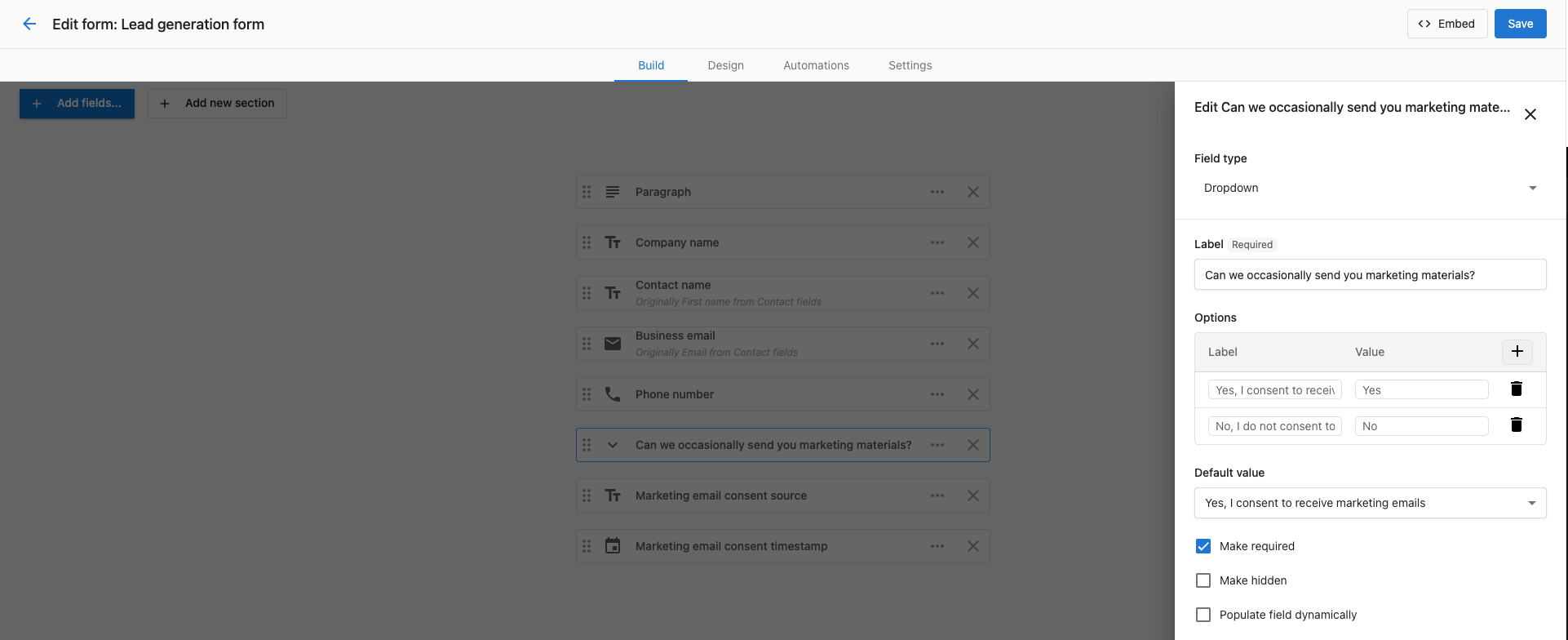Click Add new section button
Viewport: 1568px width, 640px height.
click(217, 104)
